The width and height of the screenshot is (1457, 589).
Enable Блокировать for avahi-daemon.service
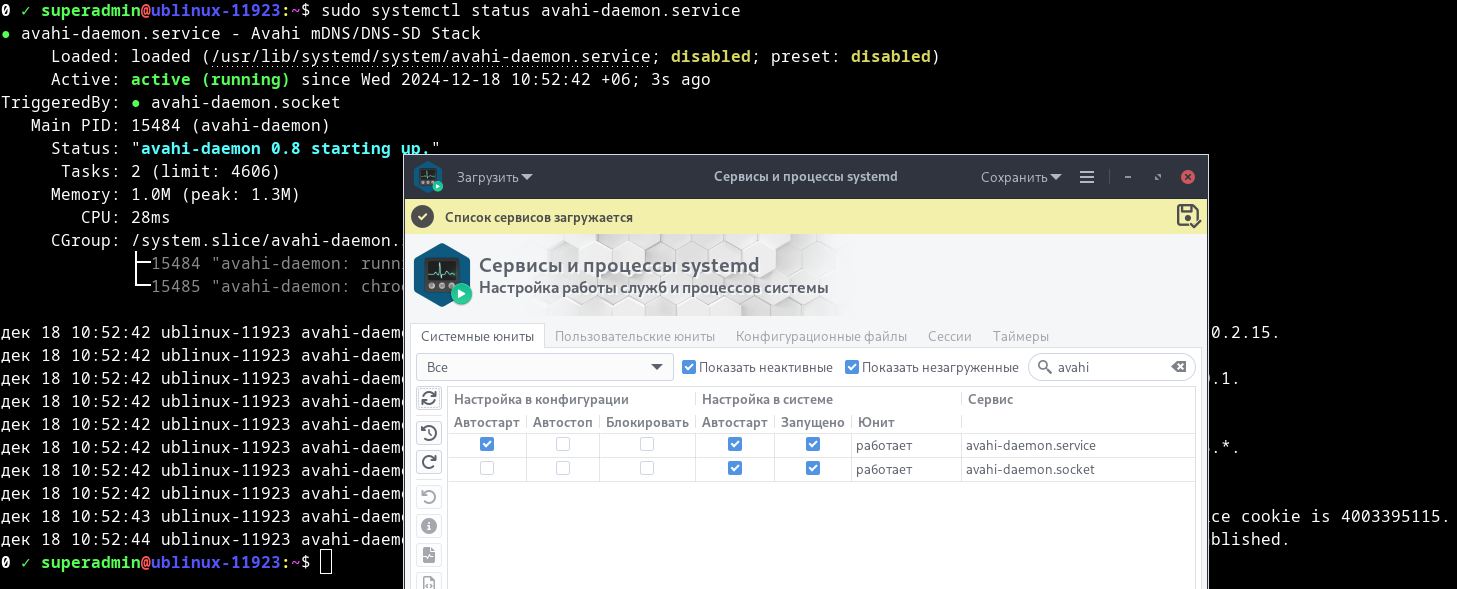[647, 444]
